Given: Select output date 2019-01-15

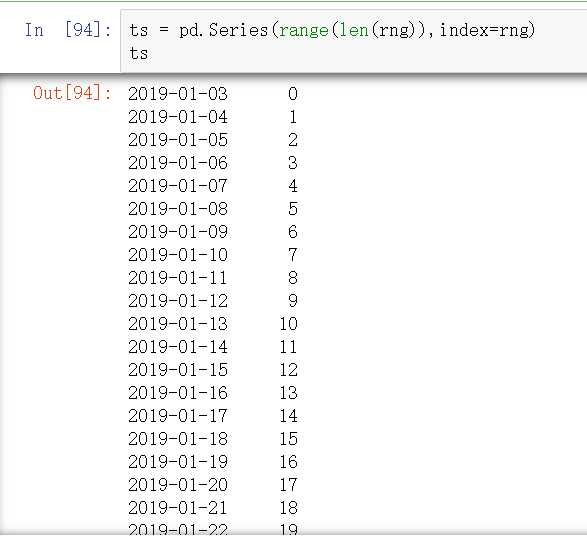Looking at the screenshot, I should click(178, 370).
